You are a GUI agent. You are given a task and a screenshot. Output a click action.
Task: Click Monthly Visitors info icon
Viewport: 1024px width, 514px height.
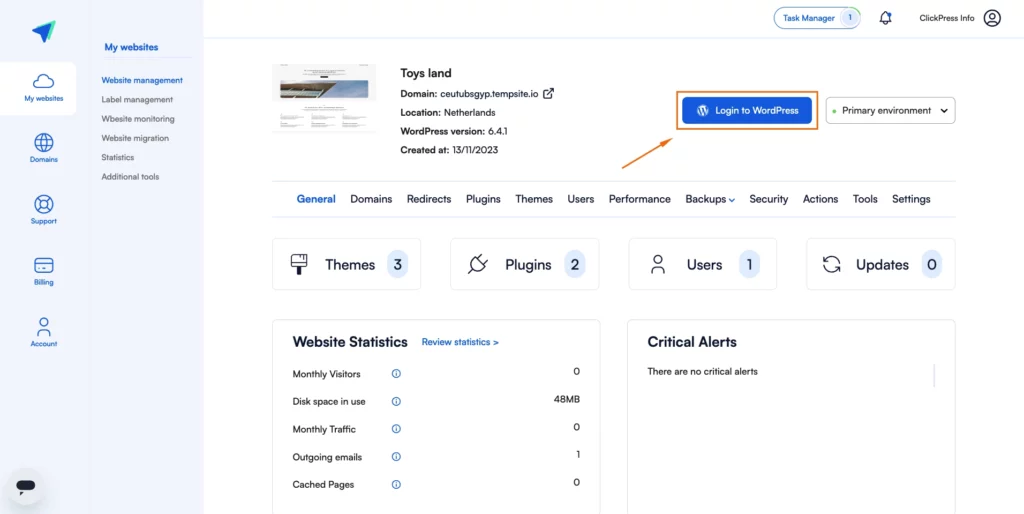click(x=396, y=374)
